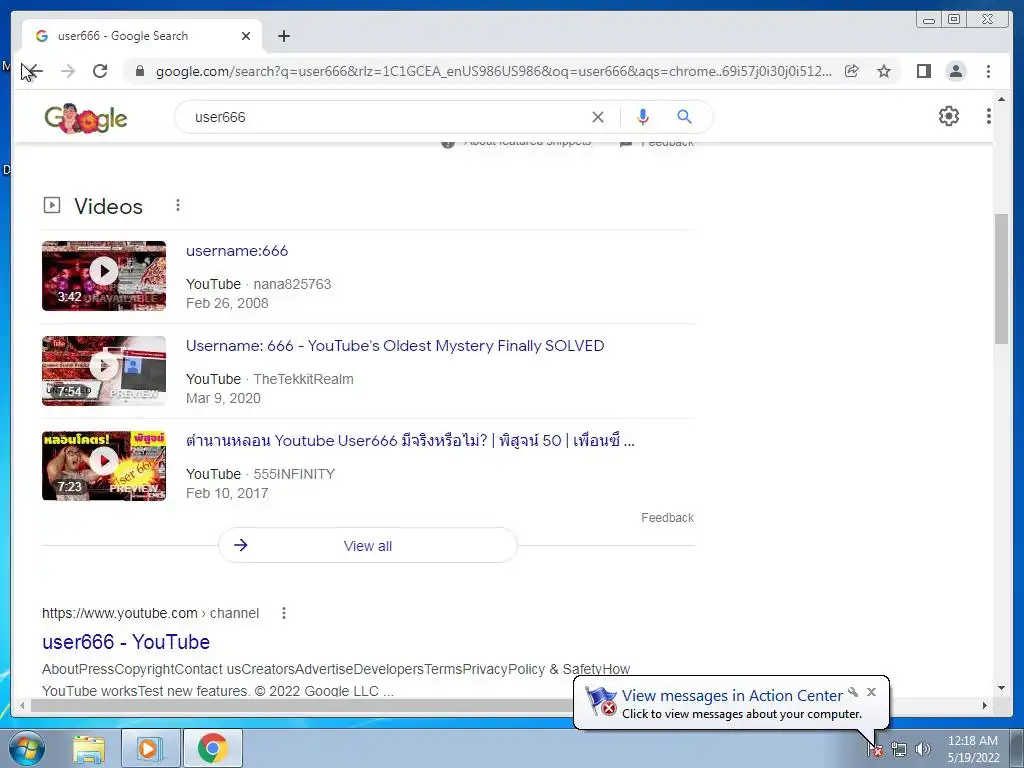1024x768 pixels.
Task: Play the Thai User666 video thumbnail
Action: [x=104, y=466]
